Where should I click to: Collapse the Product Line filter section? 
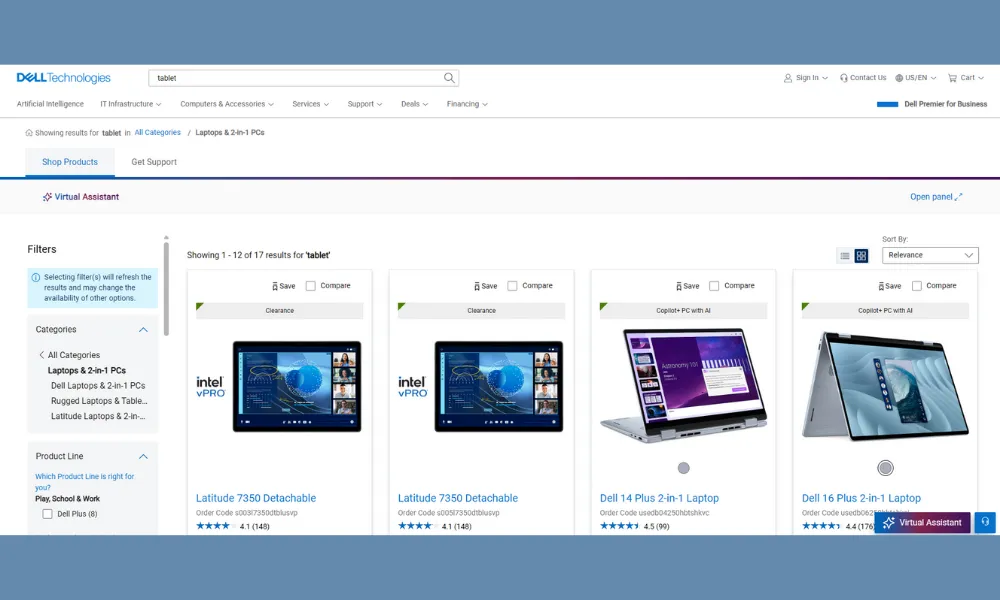[x=143, y=457]
